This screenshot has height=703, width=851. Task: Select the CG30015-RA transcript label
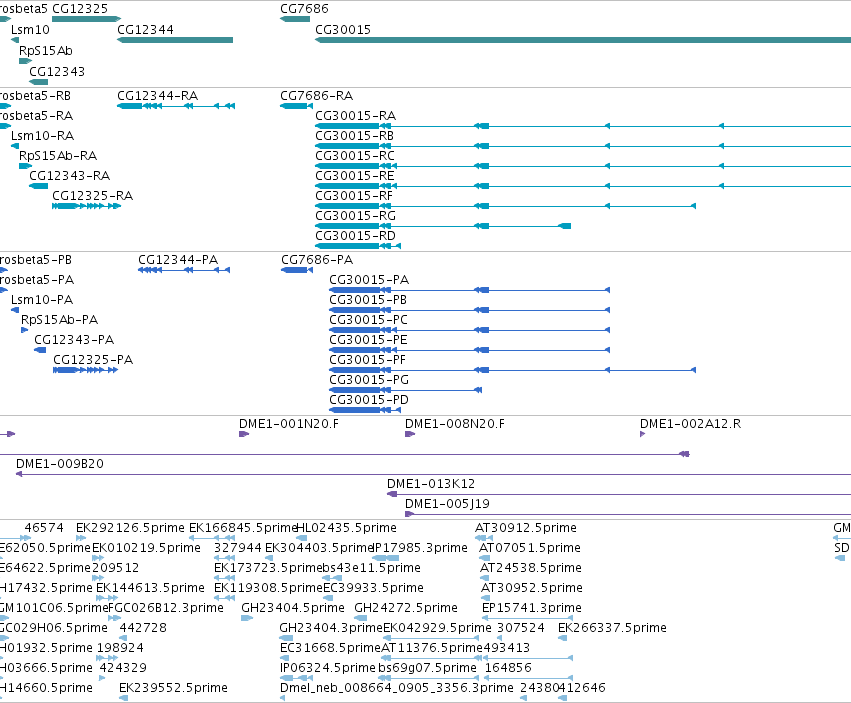pos(355,116)
